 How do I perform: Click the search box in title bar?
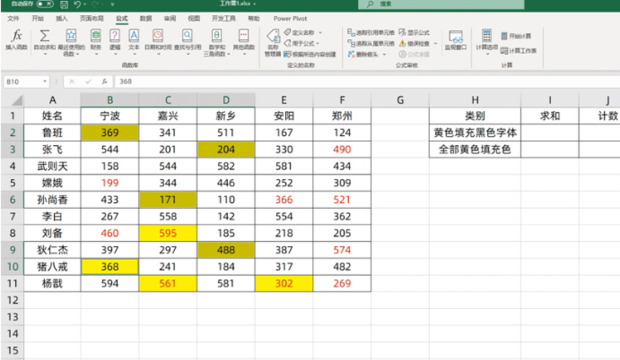pyautogui.click(x=441, y=4)
